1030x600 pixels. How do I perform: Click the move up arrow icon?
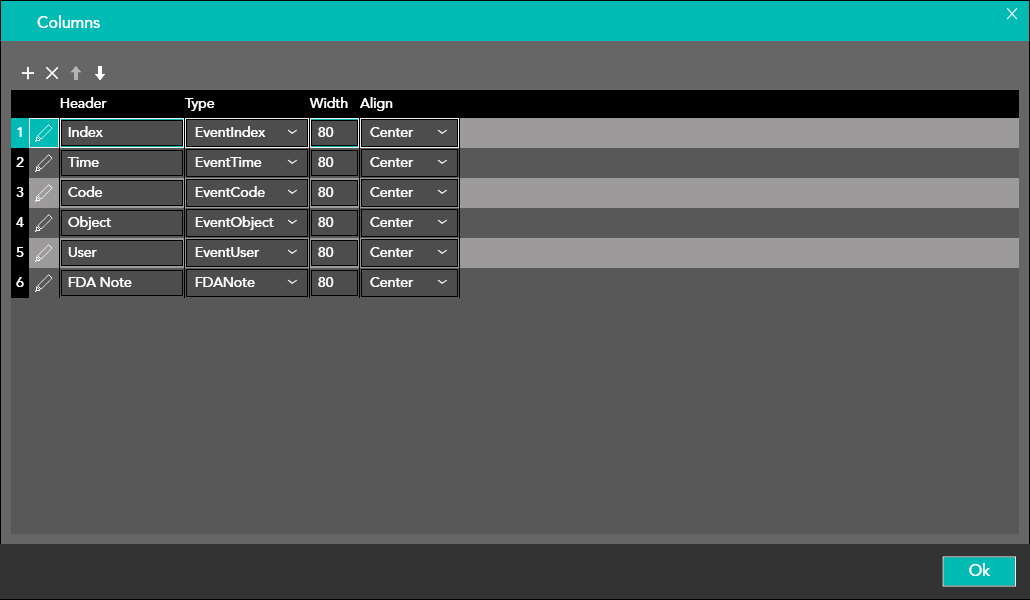tap(76, 73)
